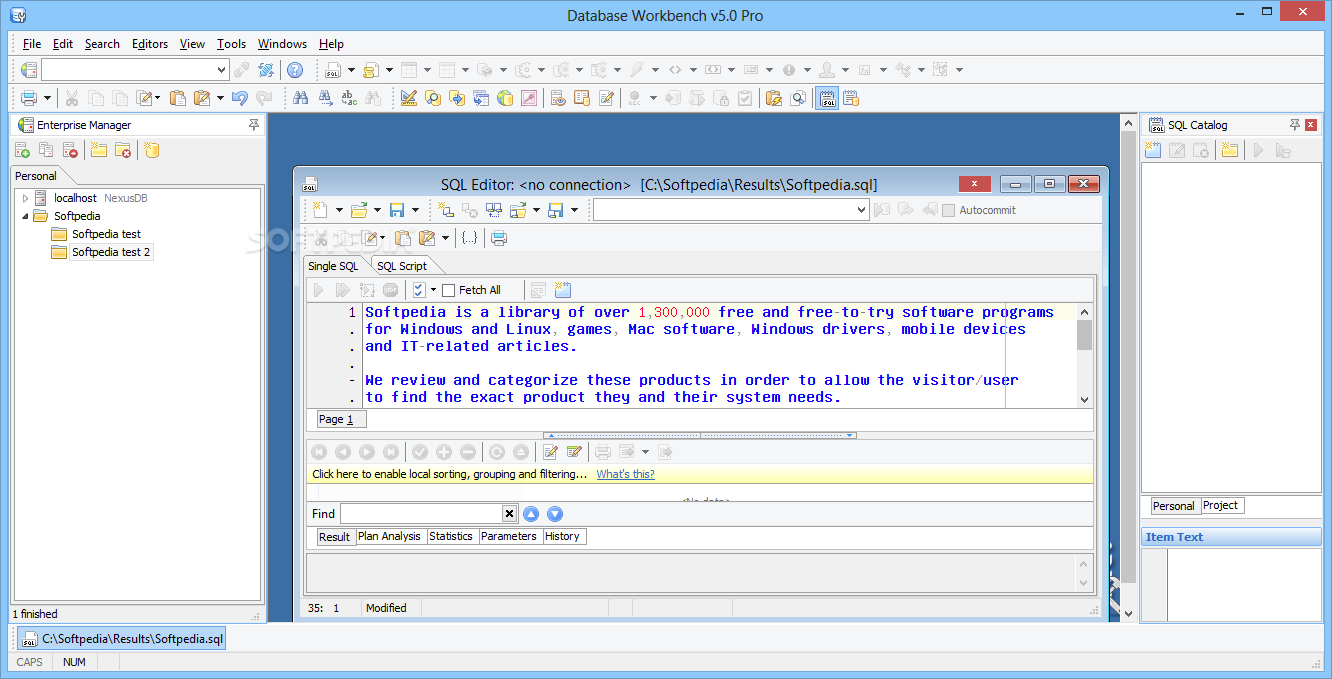
Task: Click the 'What's this?' link
Action: coord(626,474)
